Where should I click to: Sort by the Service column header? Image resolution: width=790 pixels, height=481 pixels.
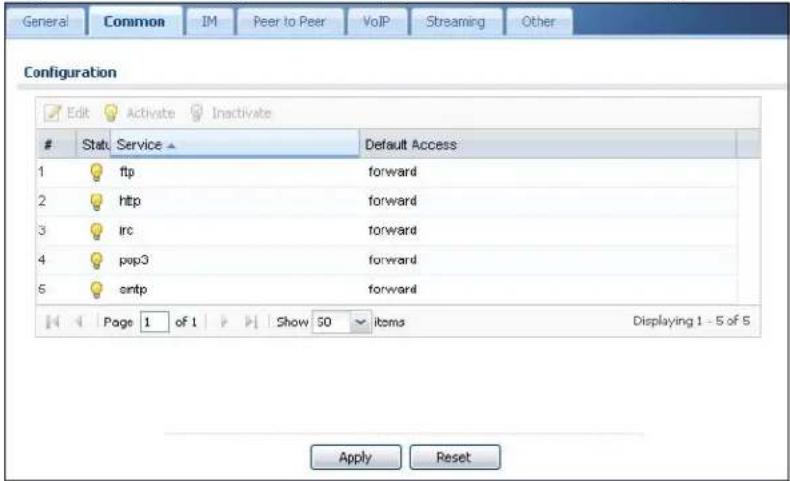point(235,145)
